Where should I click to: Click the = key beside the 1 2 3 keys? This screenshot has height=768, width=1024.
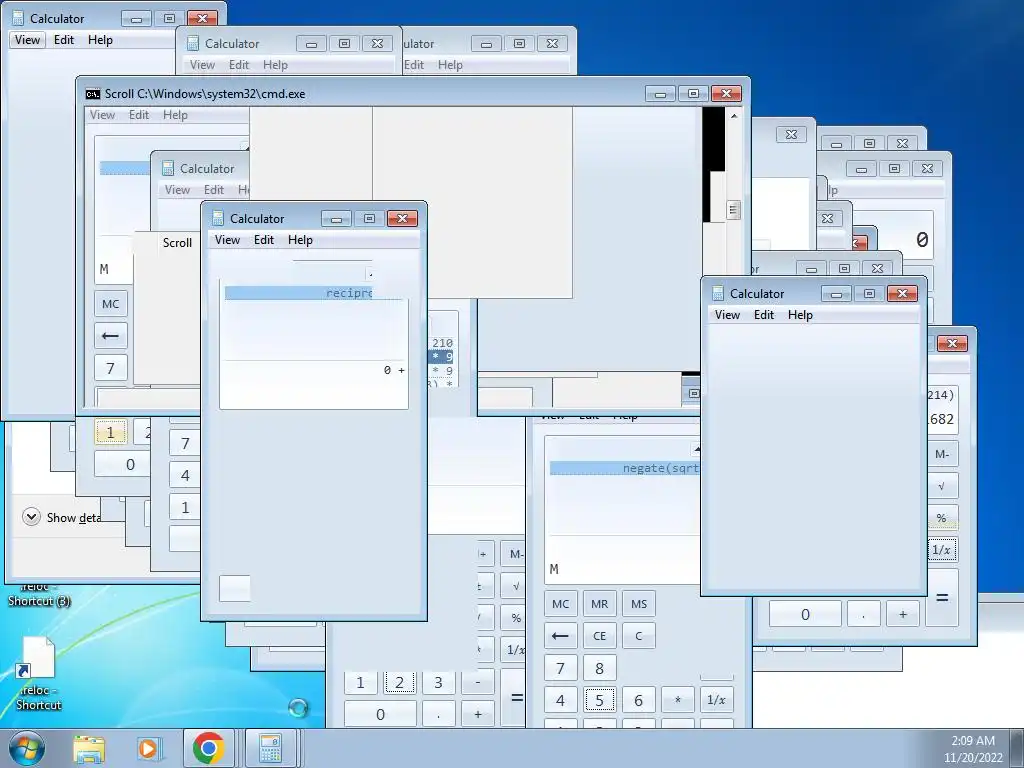coord(517,698)
